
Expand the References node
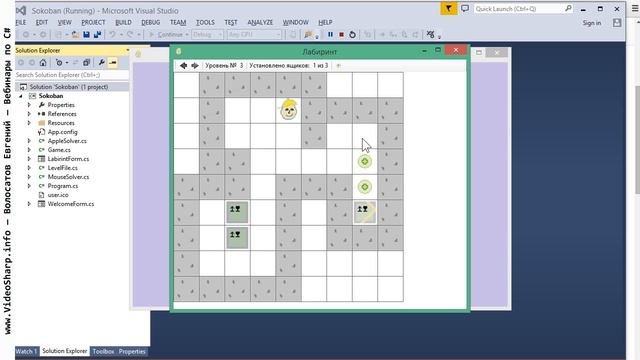(x=29, y=114)
